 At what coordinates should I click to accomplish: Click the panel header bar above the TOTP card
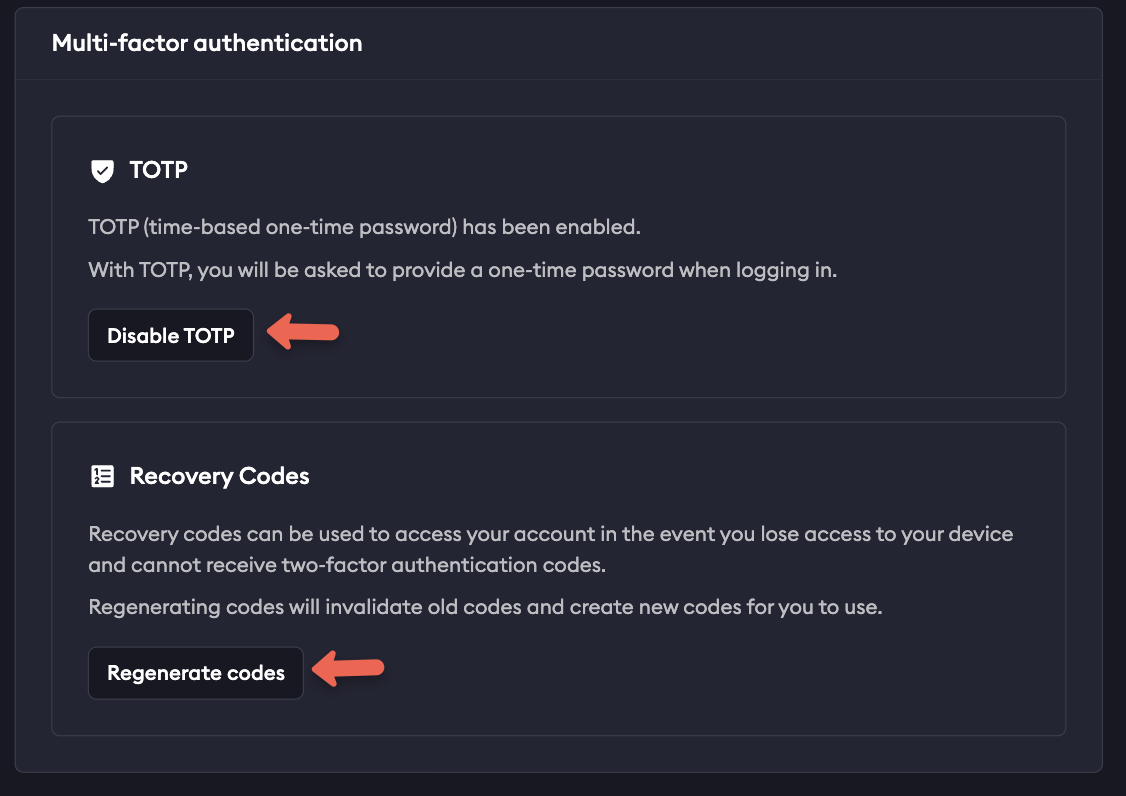click(700, 43)
